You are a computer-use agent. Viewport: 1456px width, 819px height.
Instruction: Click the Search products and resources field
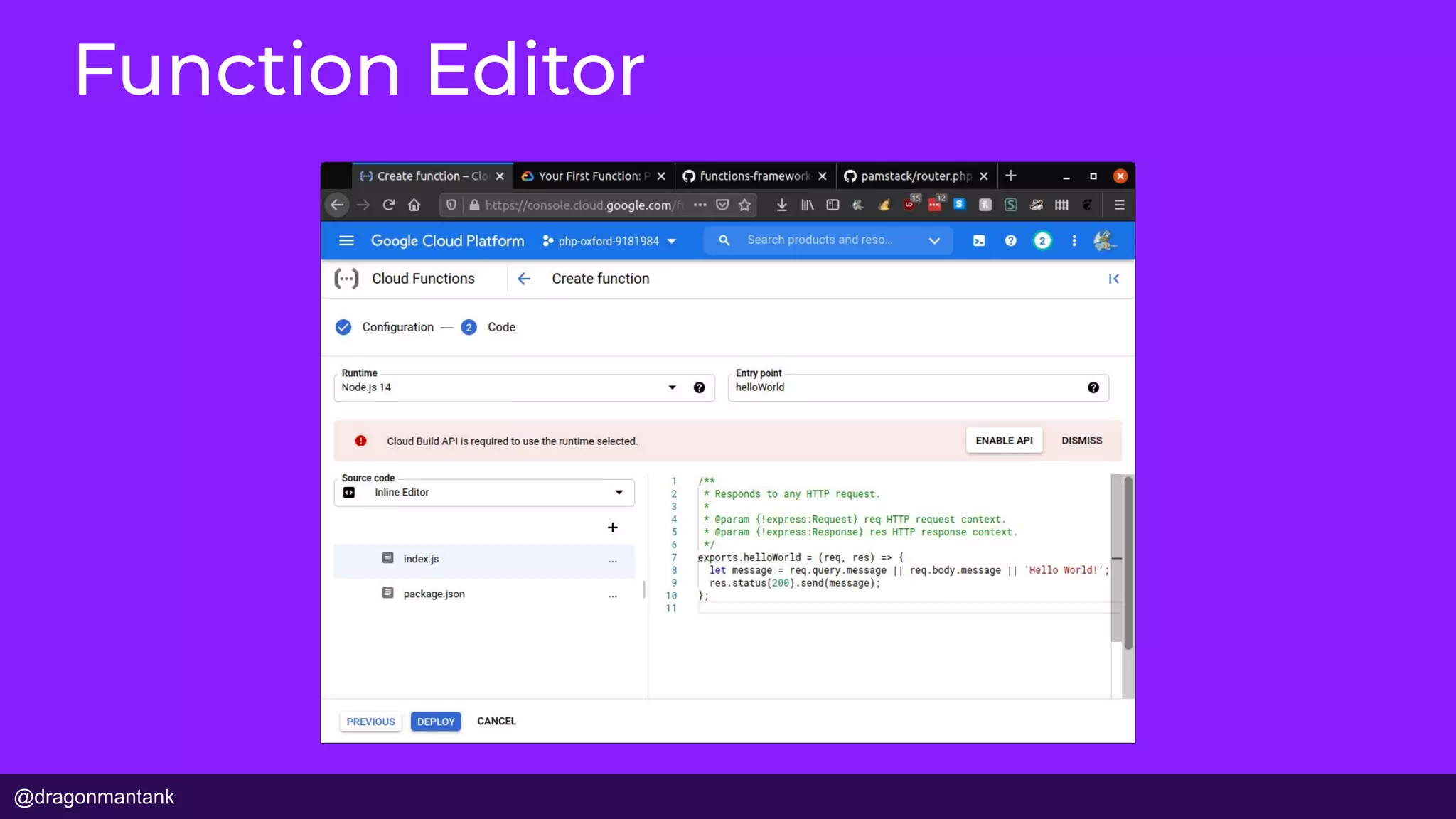click(828, 240)
